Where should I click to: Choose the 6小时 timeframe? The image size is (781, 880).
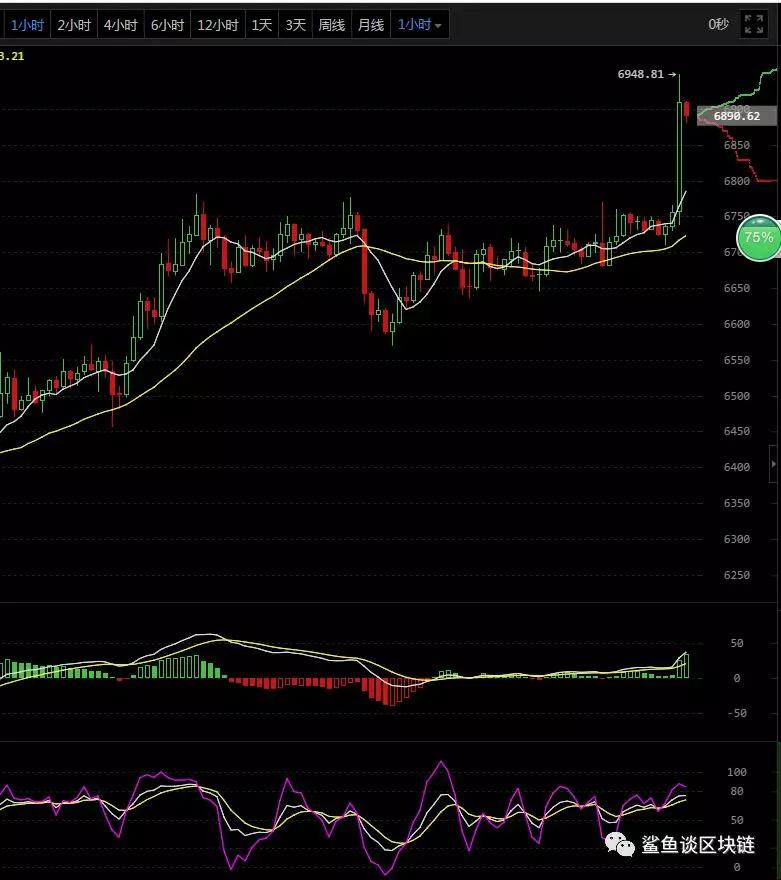tap(167, 25)
